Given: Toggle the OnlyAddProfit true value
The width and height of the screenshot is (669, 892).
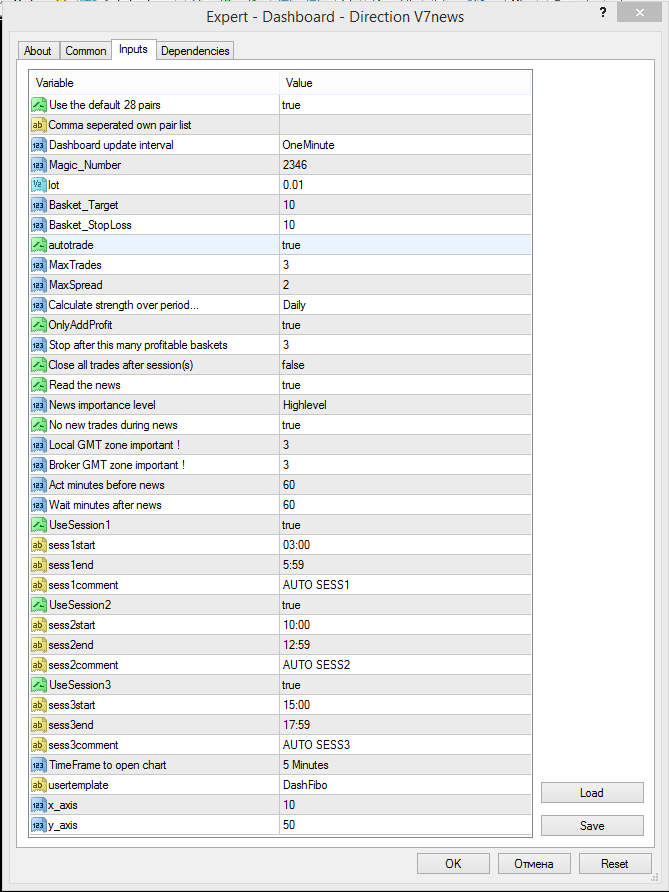Looking at the screenshot, I should point(405,325).
